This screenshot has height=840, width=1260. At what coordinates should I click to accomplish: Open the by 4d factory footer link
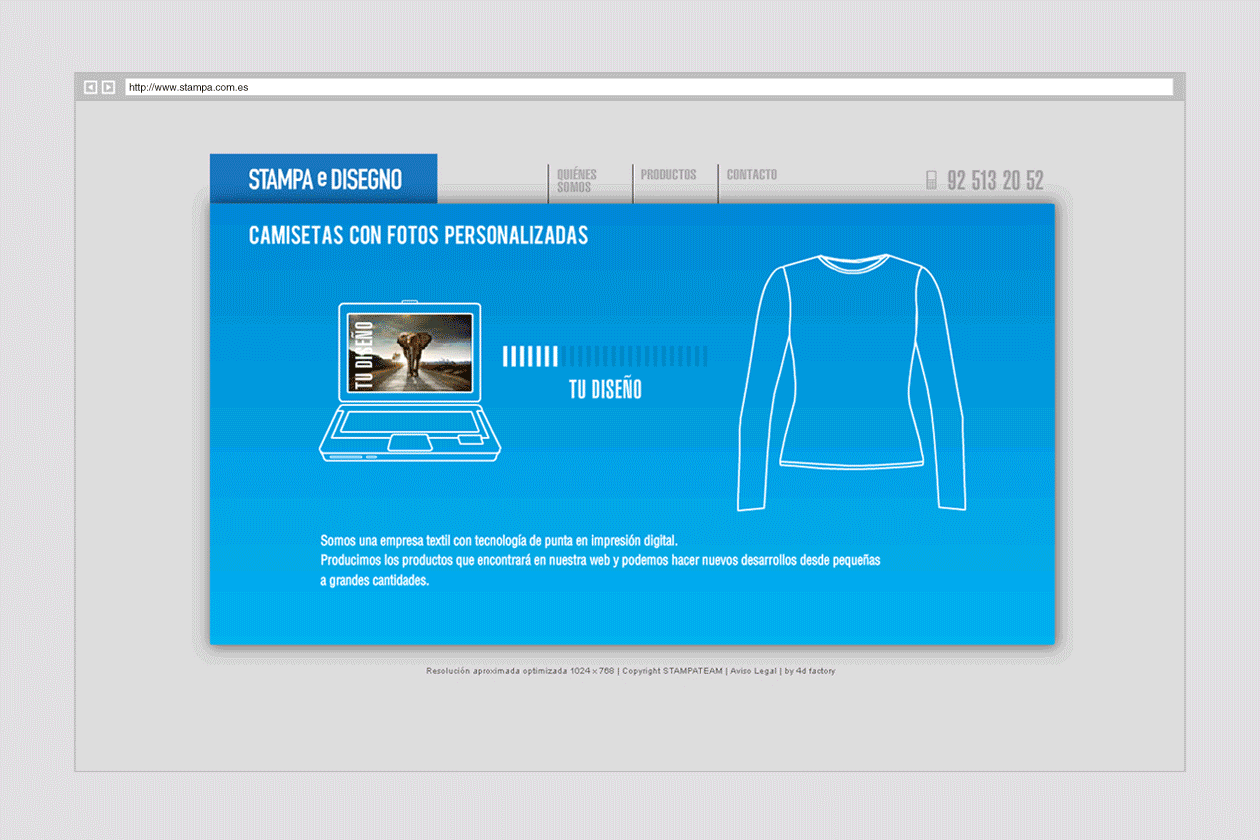point(810,671)
